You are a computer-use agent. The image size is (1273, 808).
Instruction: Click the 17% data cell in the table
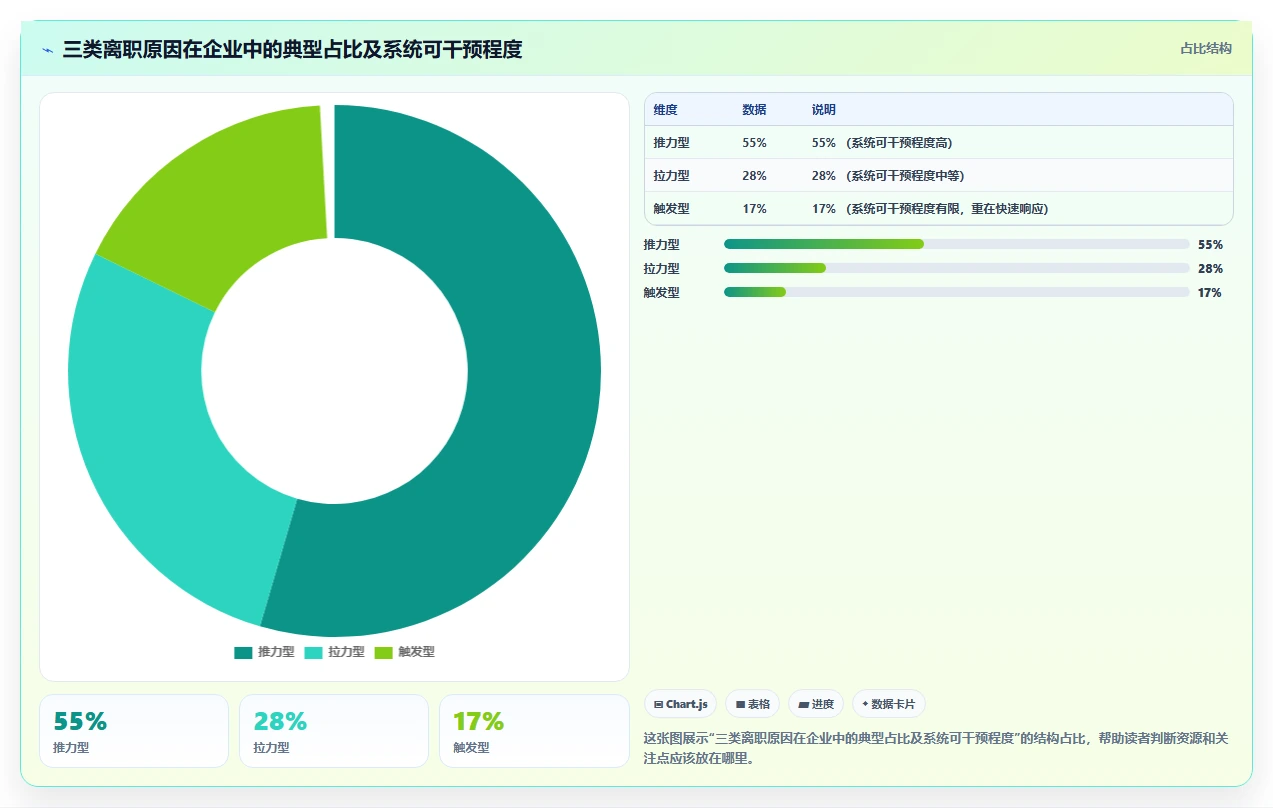754,209
